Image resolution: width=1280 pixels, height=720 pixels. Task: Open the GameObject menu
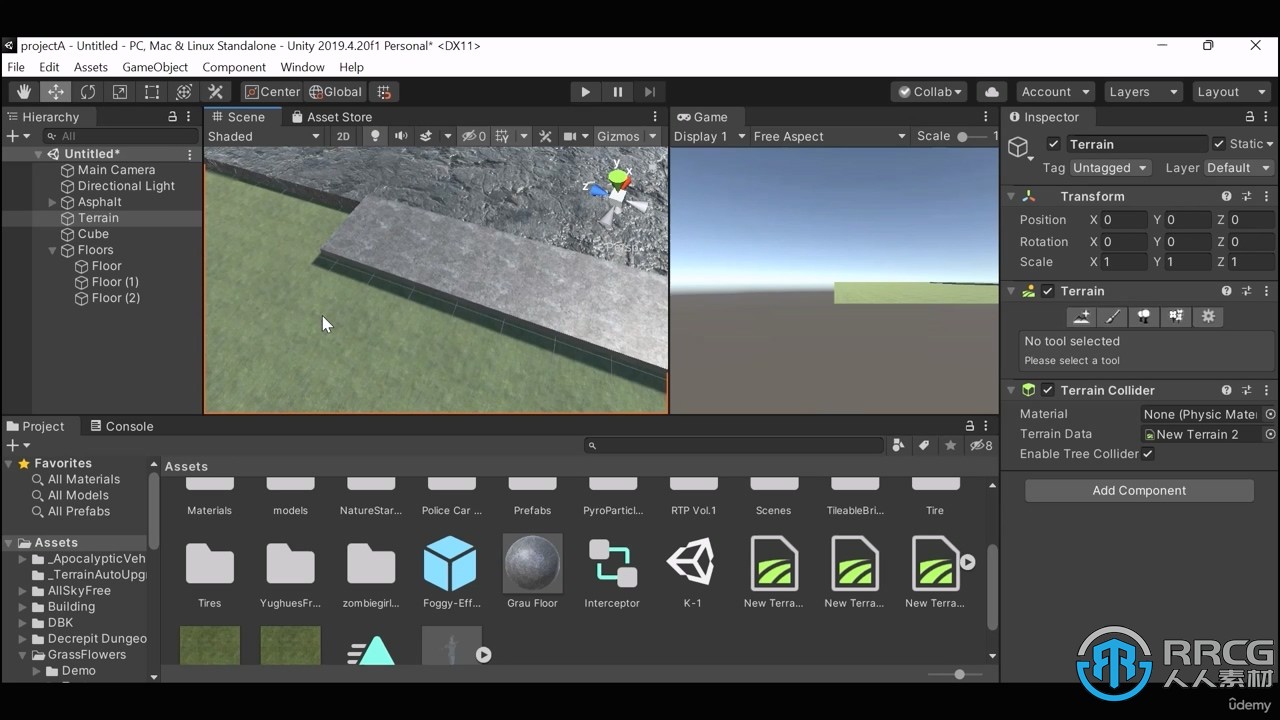coord(155,67)
